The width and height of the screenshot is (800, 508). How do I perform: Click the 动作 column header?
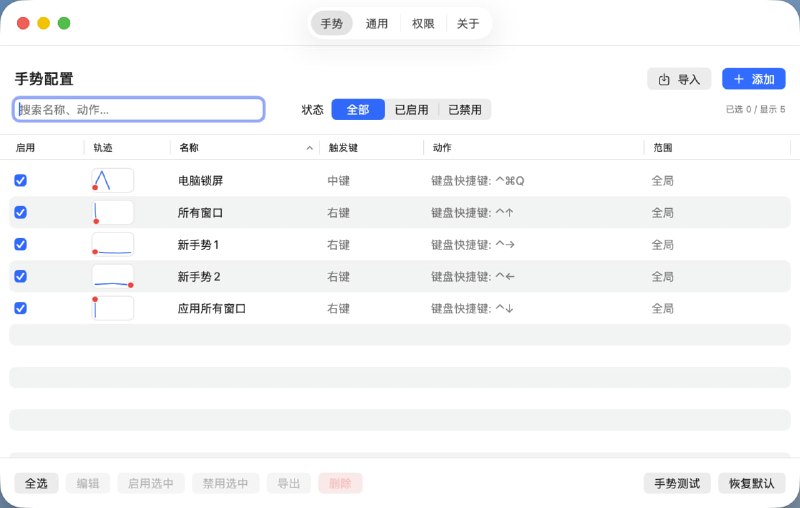pos(442,147)
